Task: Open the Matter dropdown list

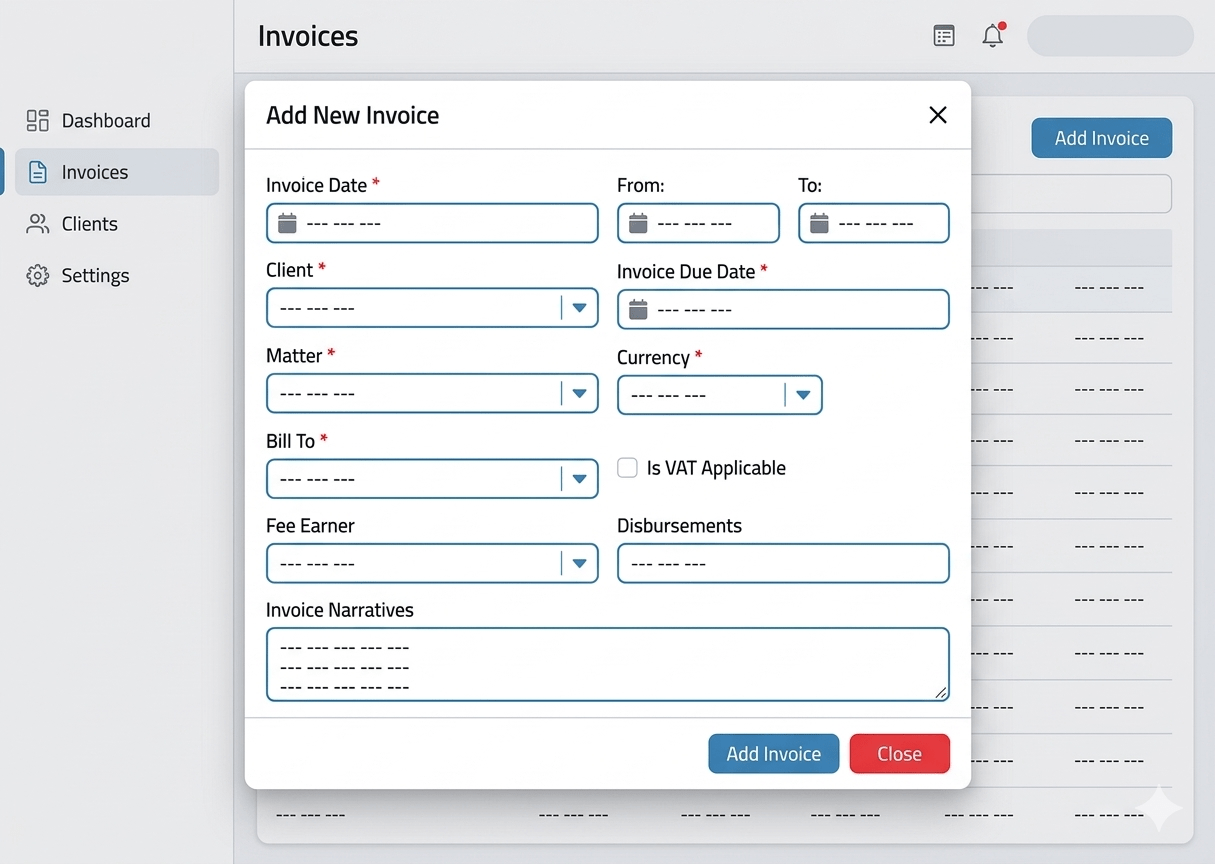Action: point(579,394)
